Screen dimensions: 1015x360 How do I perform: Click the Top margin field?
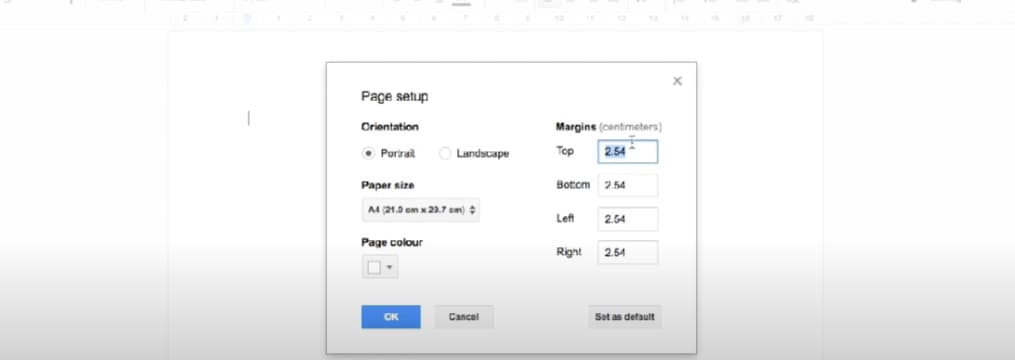coord(628,152)
